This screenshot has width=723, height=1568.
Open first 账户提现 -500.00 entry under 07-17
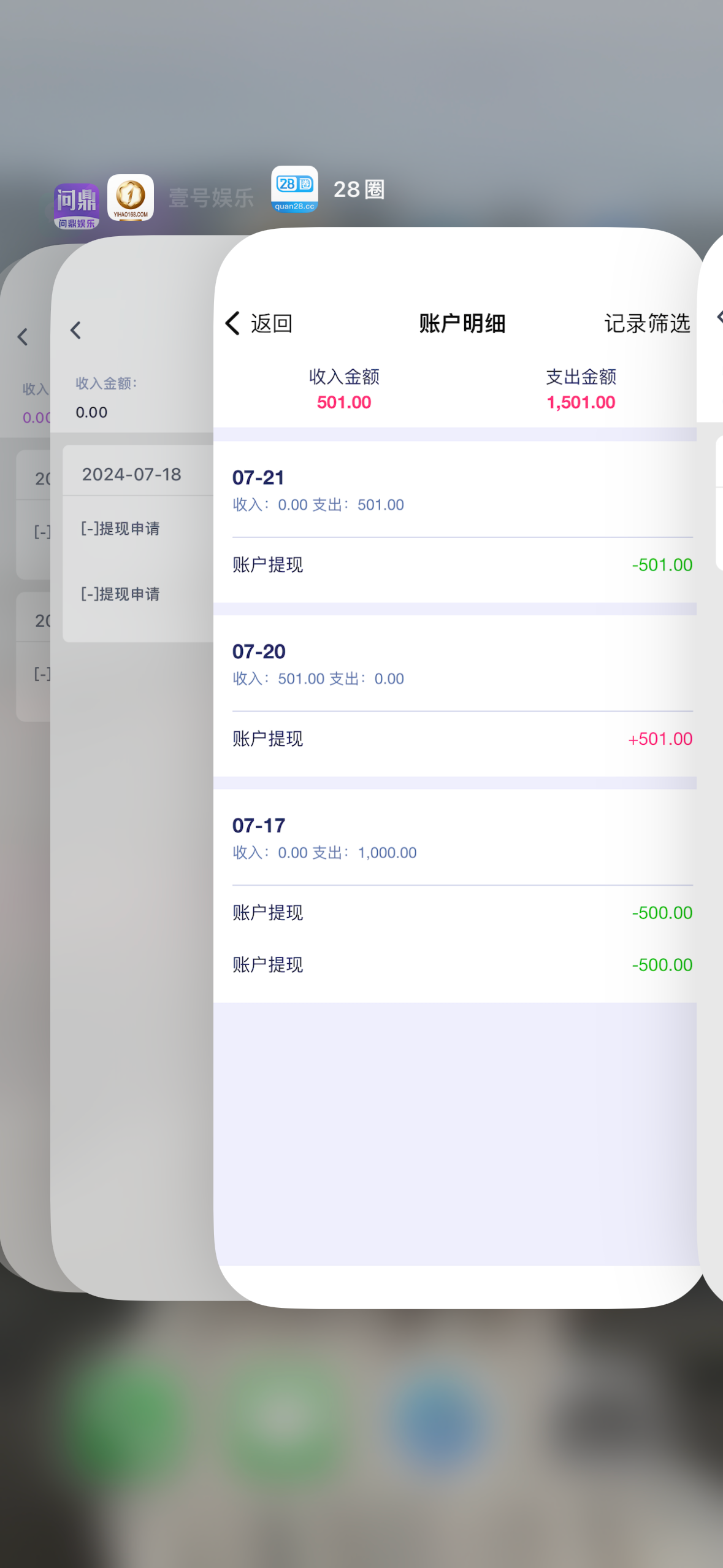462,913
